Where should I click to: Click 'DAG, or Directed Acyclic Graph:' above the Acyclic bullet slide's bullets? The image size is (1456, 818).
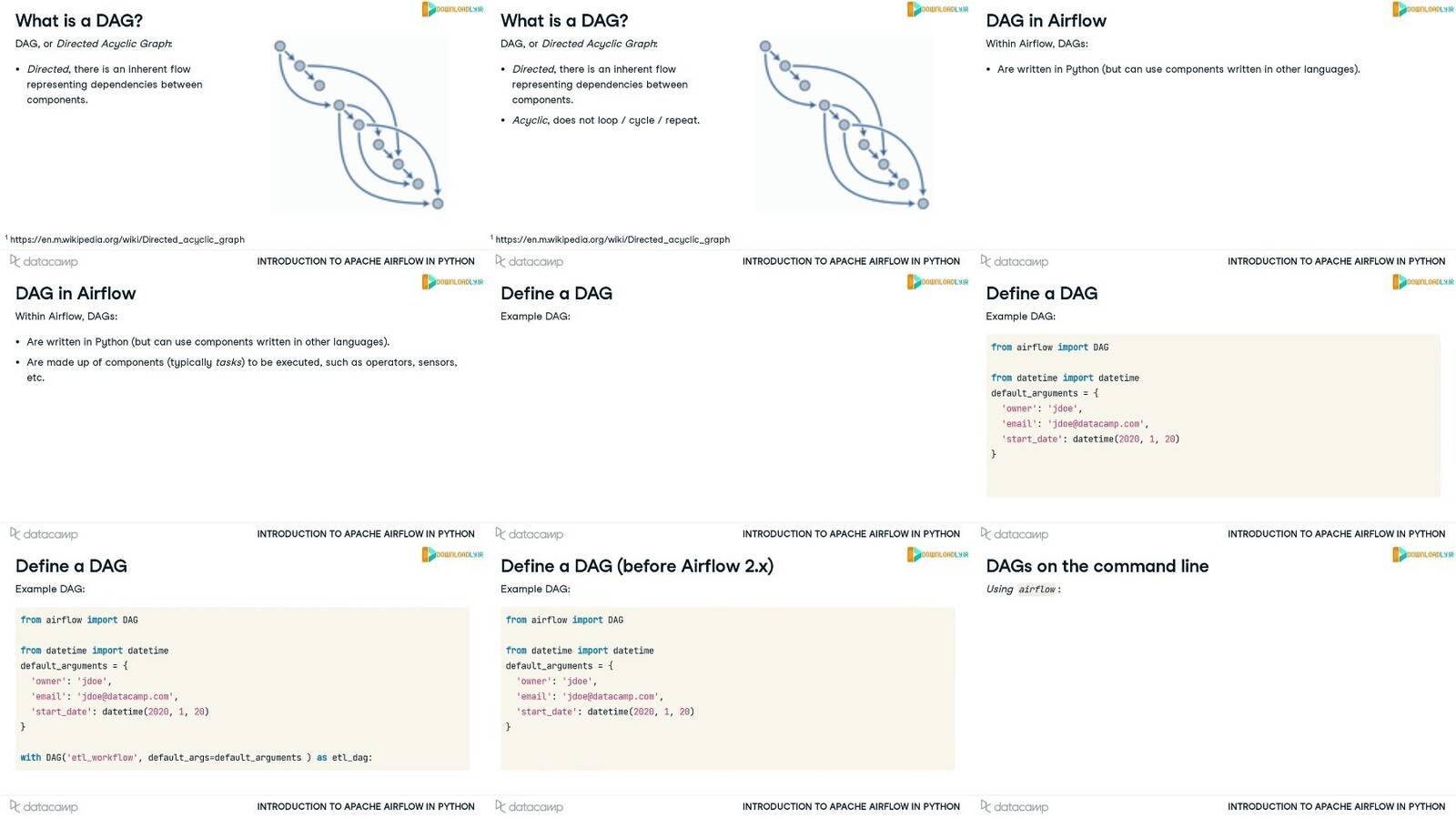point(579,43)
